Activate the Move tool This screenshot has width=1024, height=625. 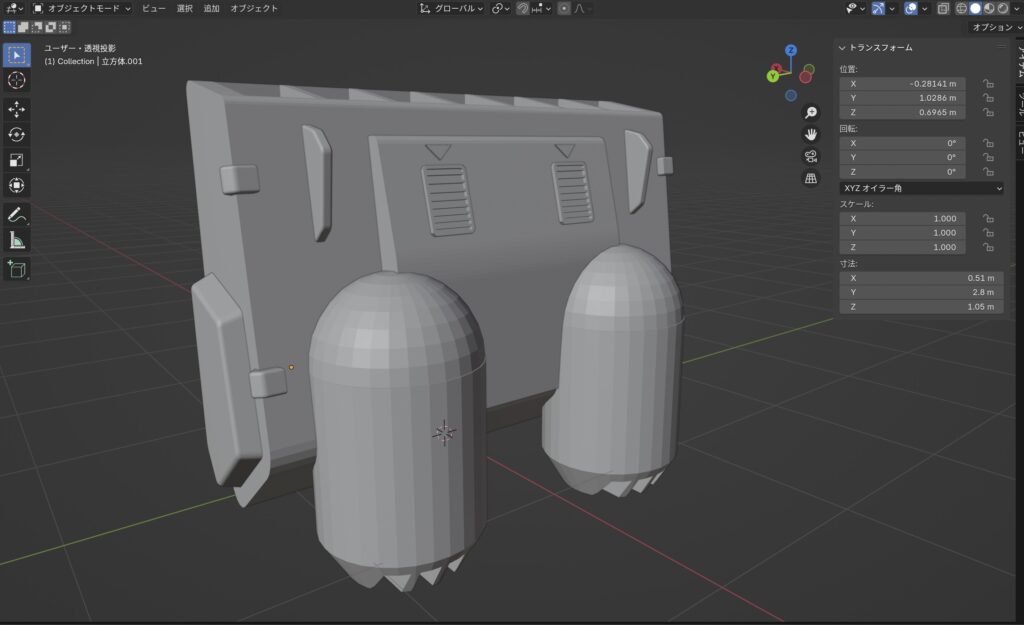[x=17, y=109]
